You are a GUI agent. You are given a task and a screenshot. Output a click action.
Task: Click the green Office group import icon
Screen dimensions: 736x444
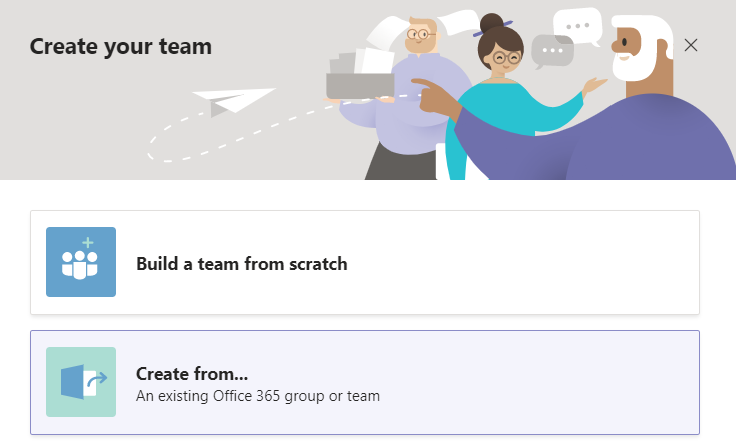[81, 382]
